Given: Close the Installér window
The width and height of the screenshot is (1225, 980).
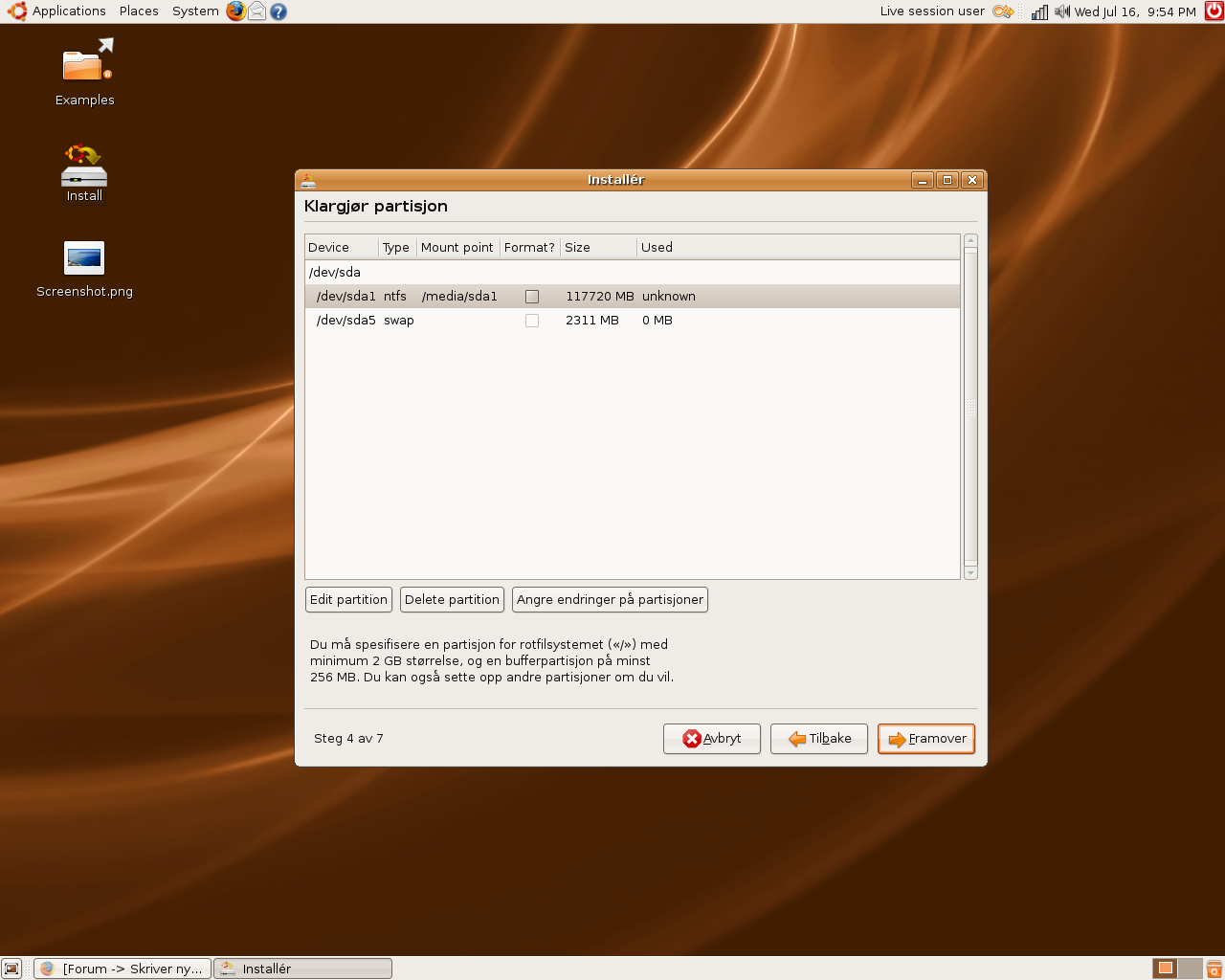Looking at the screenshot, I should (x=972, y=180).
